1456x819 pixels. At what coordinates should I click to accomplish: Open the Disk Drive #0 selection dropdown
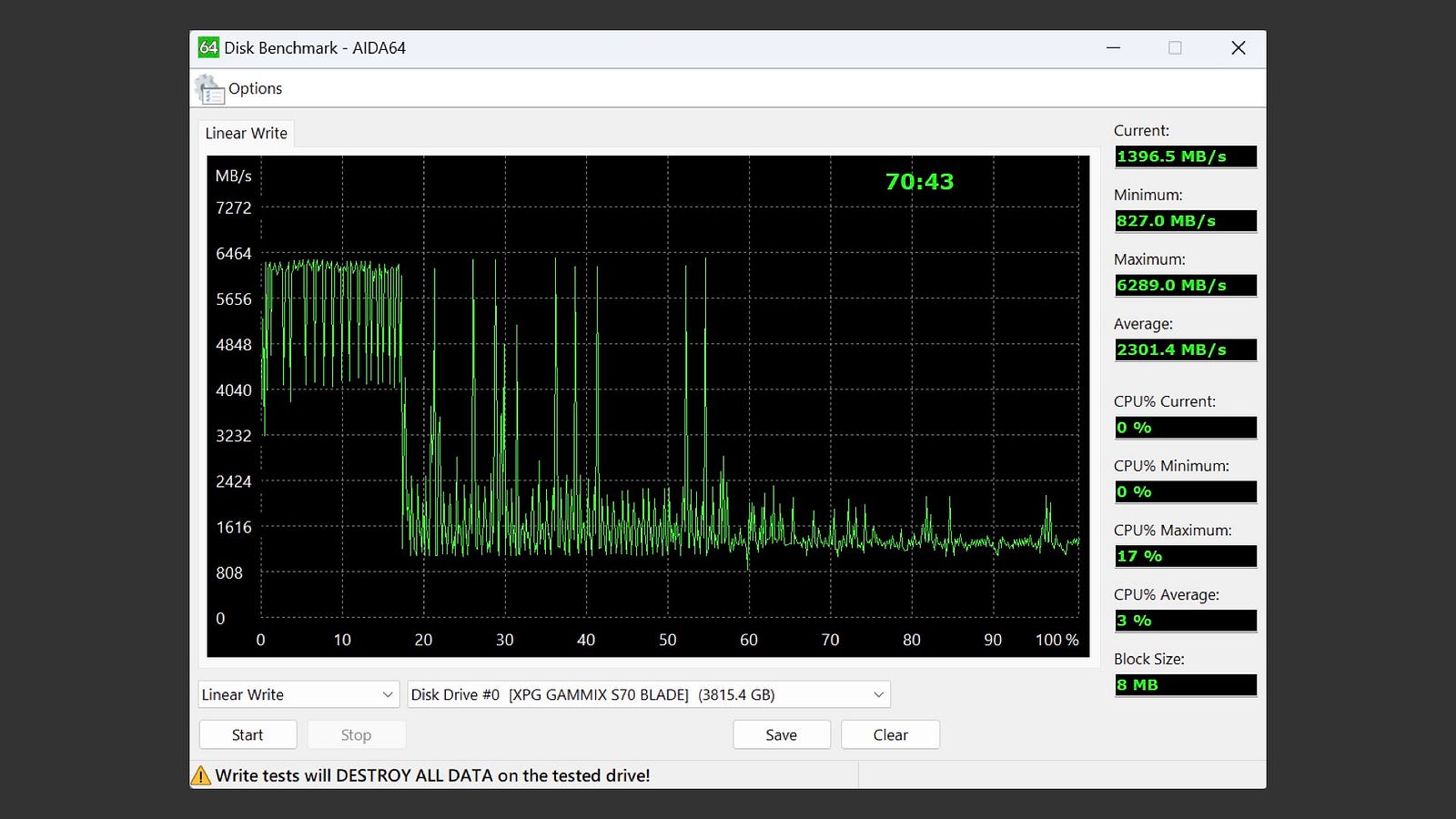coord(648,694)
